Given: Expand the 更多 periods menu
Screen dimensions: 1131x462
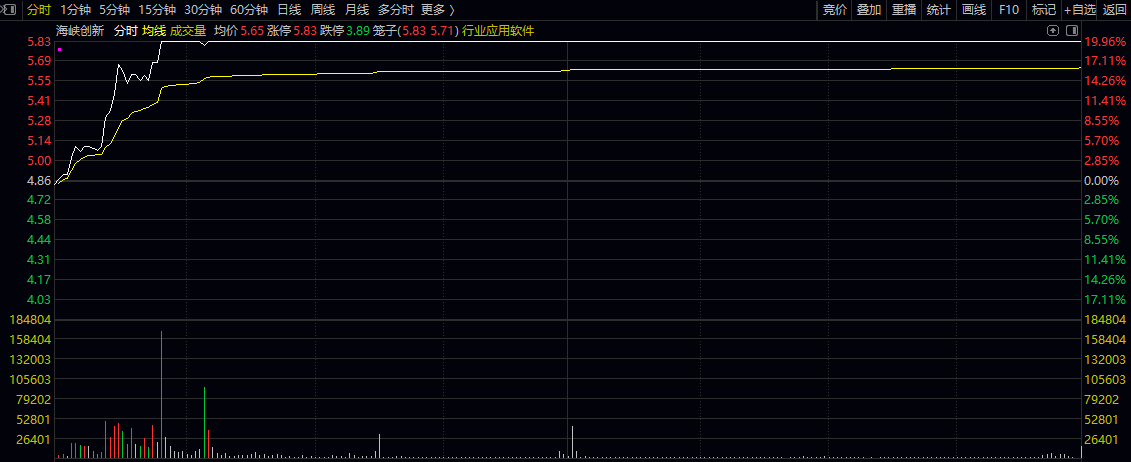Looking at the screenshot, I should [x=438, y=9].
